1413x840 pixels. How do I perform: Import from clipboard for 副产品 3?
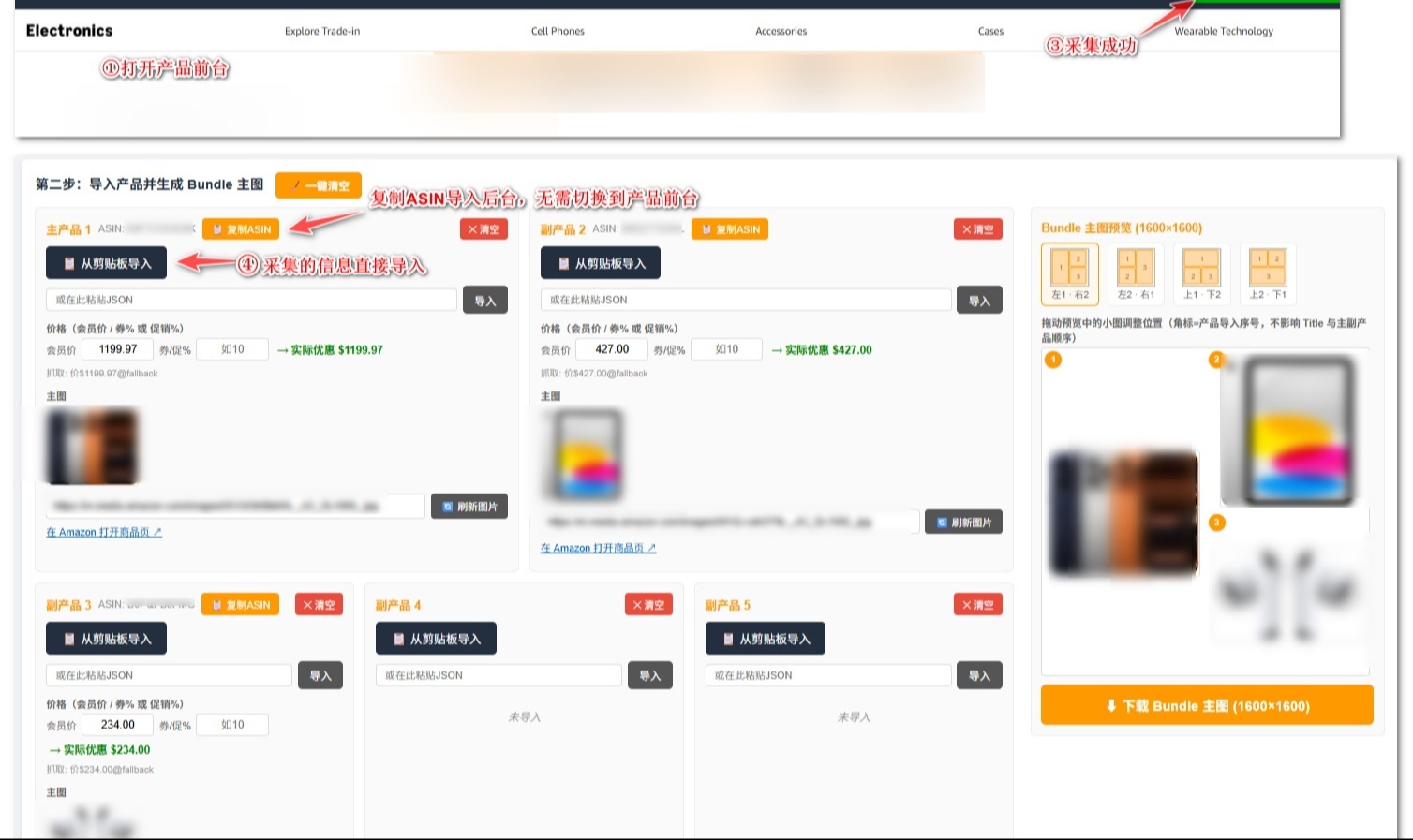coord(106,639)
